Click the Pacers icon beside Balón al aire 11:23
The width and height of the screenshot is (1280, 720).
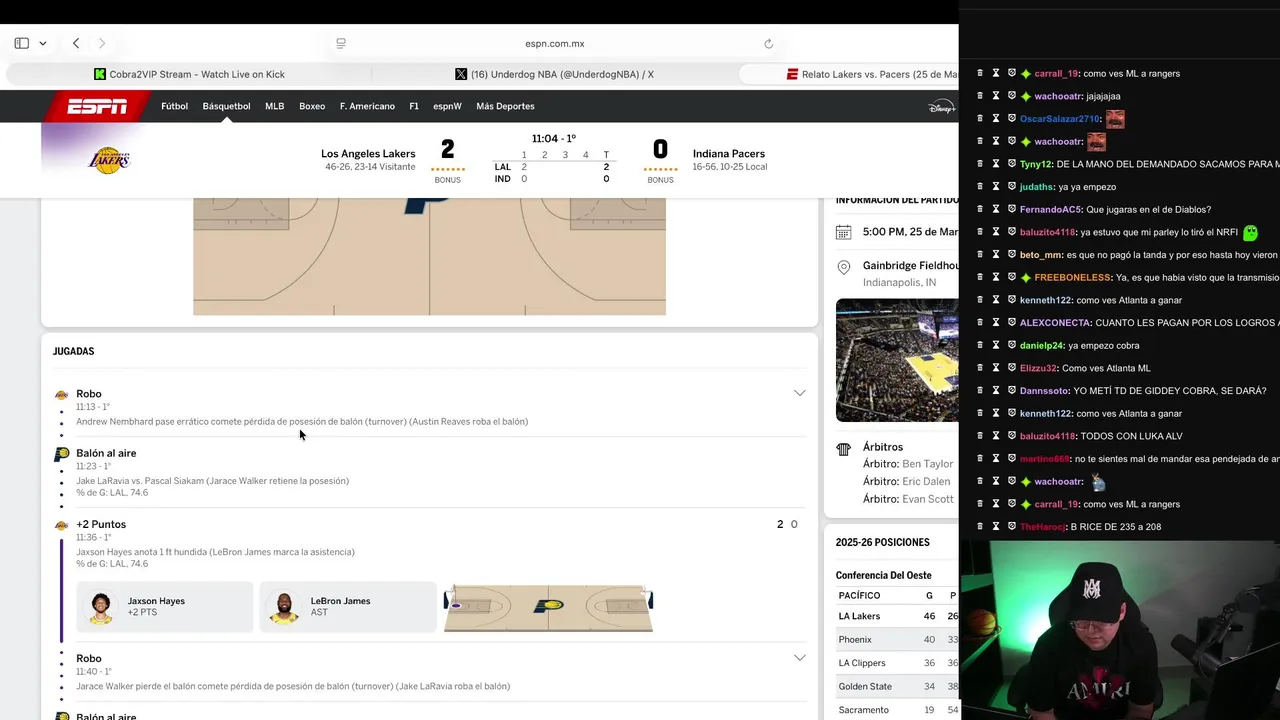[62, 454]
